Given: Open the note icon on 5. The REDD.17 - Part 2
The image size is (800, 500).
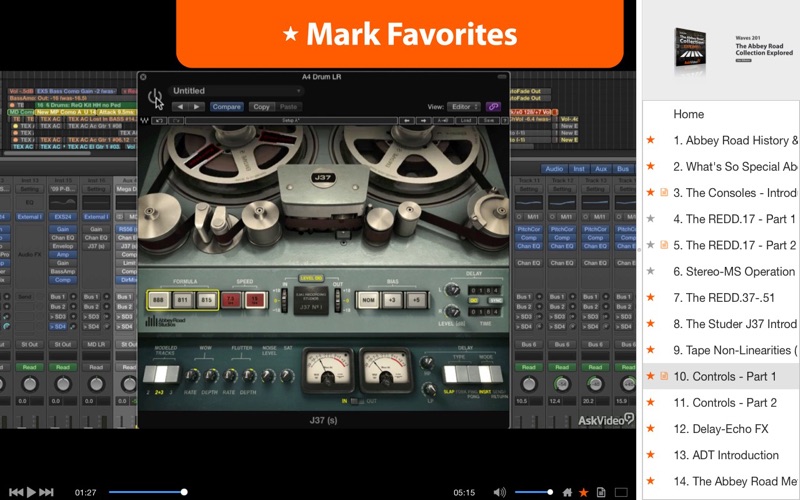Looking at the screenshot, I should [x=664, y=245].
